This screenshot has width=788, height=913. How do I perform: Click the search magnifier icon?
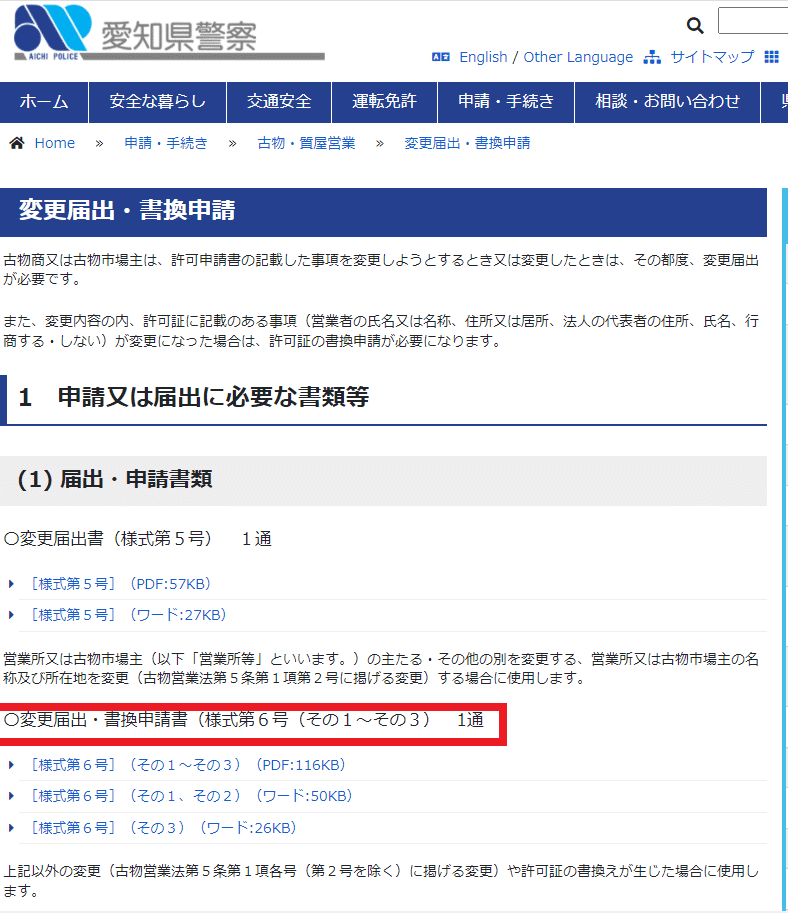click(695, 25)
